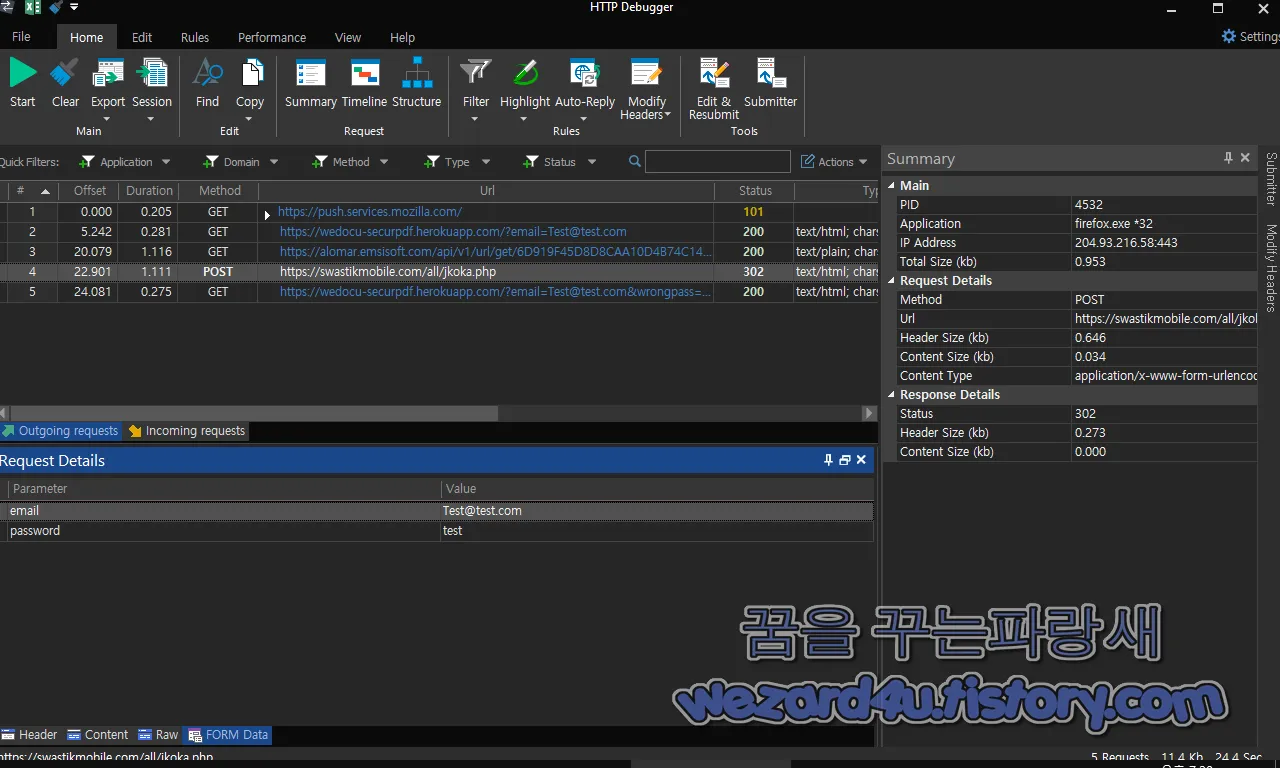Select the email parameter row

point(437,511)
